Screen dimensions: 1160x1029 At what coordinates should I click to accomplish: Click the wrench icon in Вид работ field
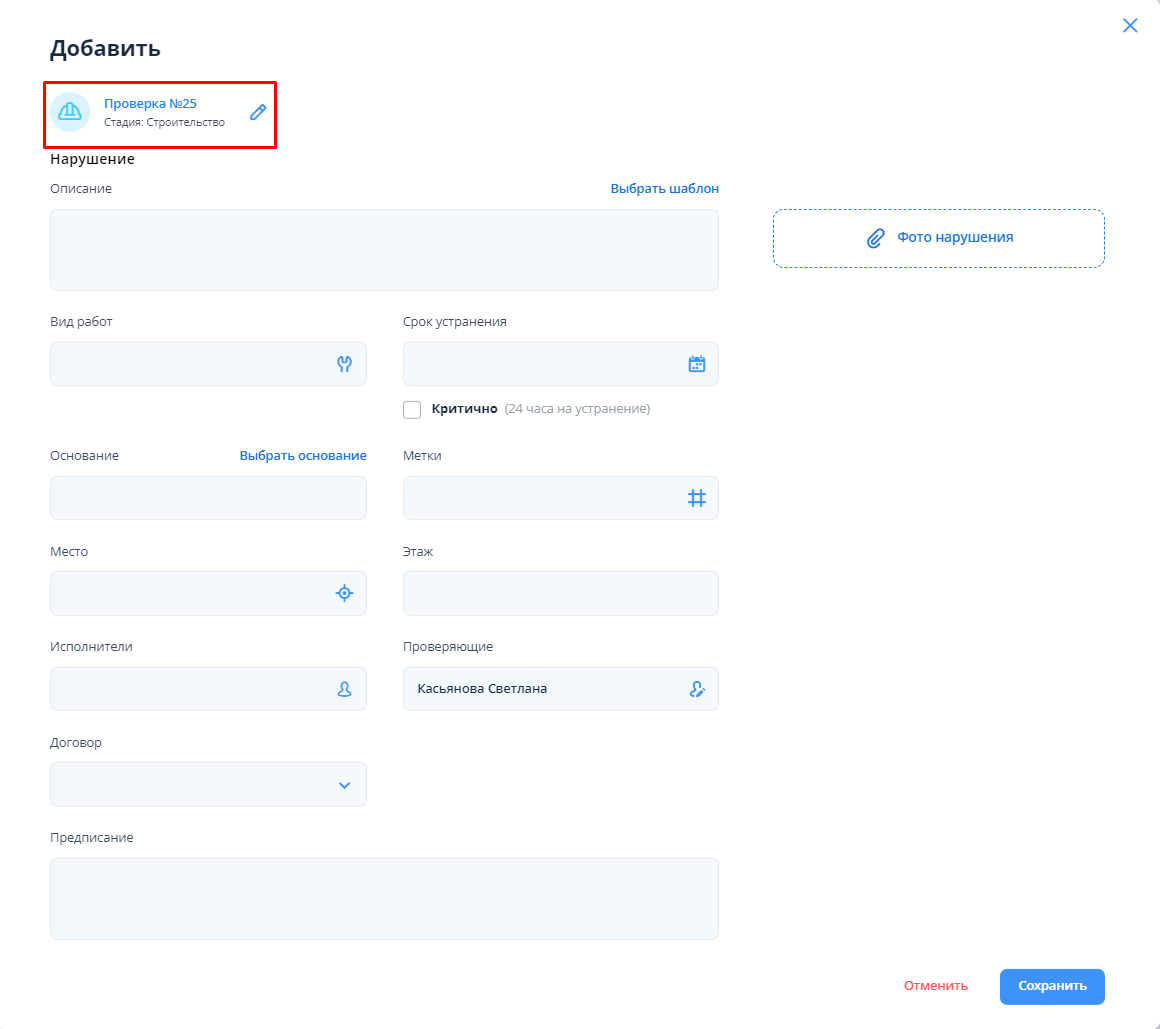coord(344,364)
